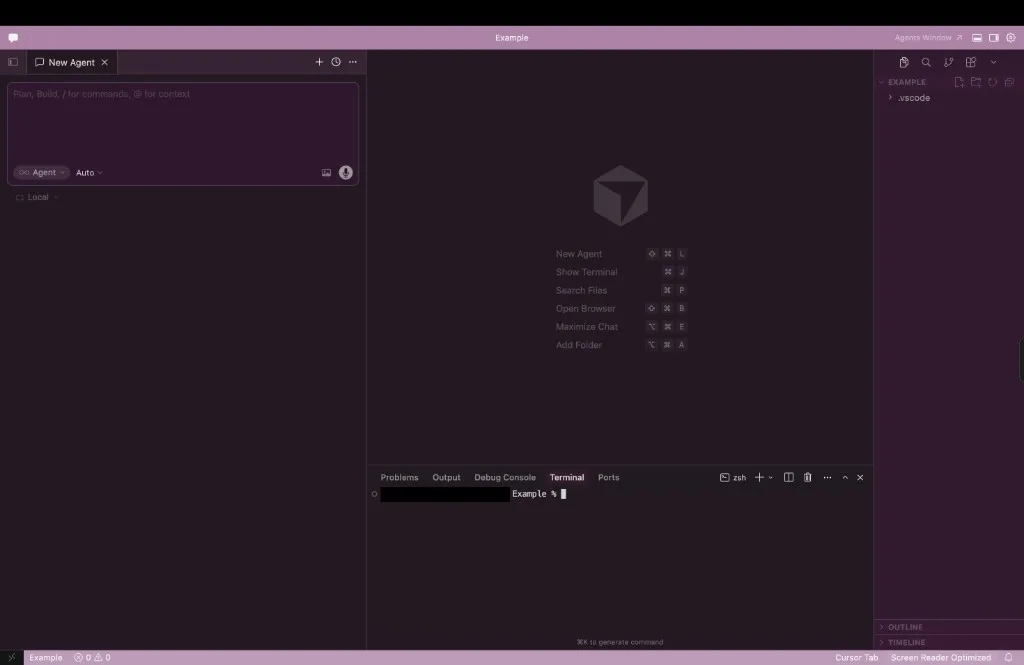The height and width of the screenshot is (665, 1024).
Task: Close the New Agent tab
Action: coord(104,62)
